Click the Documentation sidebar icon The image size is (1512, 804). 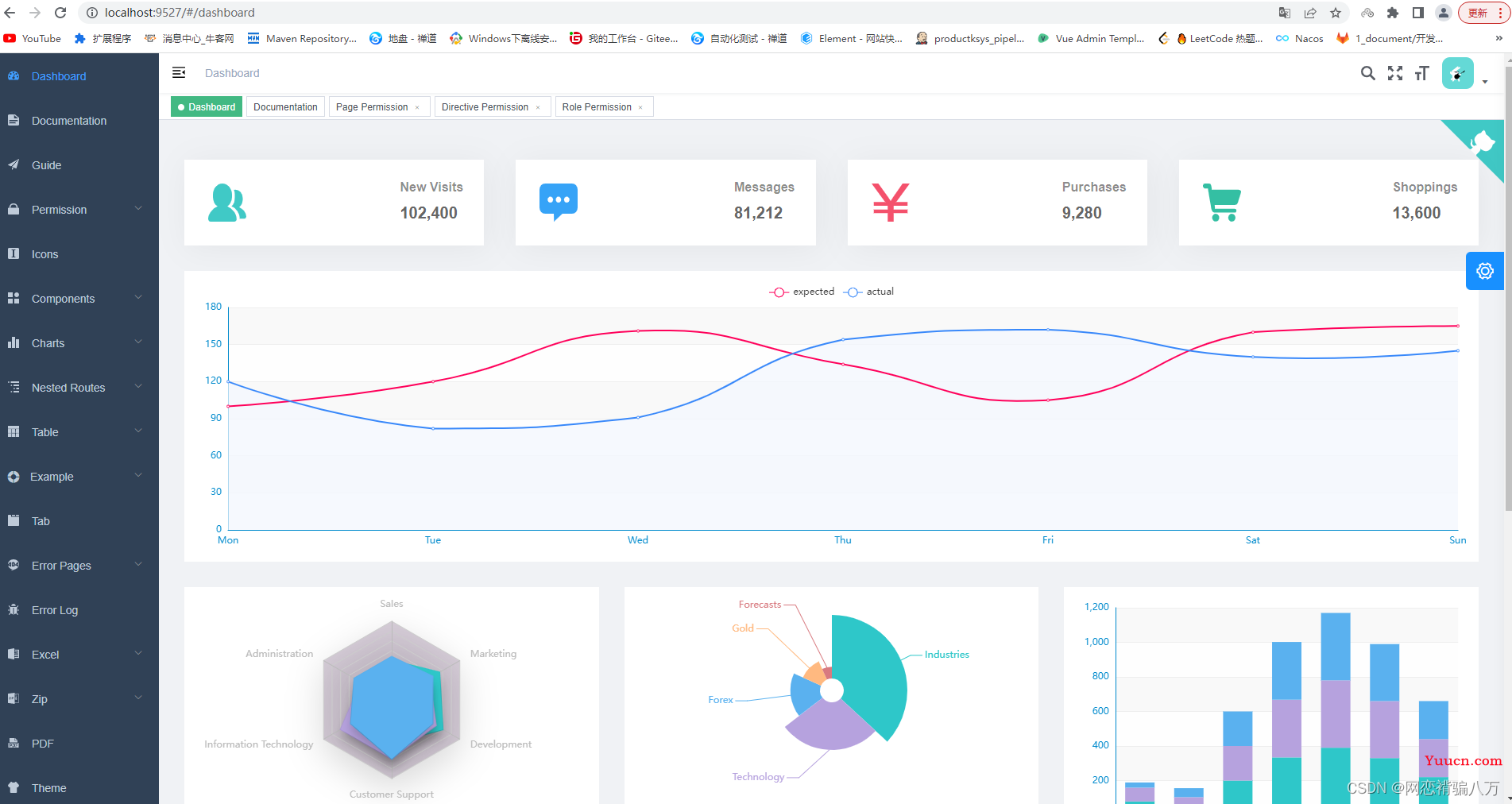[14, 121]
